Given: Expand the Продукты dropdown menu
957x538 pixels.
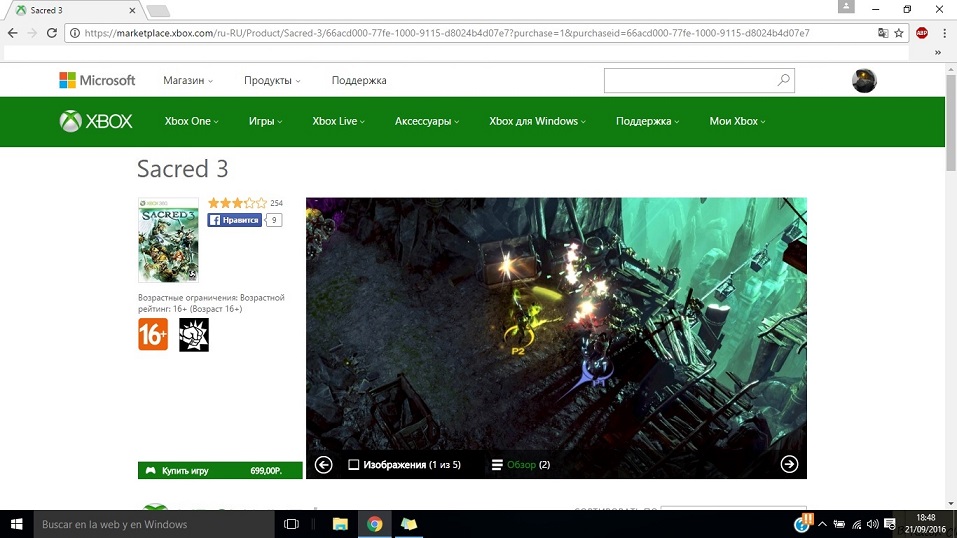Looking at the screenshot, I should tap(272, 80).
